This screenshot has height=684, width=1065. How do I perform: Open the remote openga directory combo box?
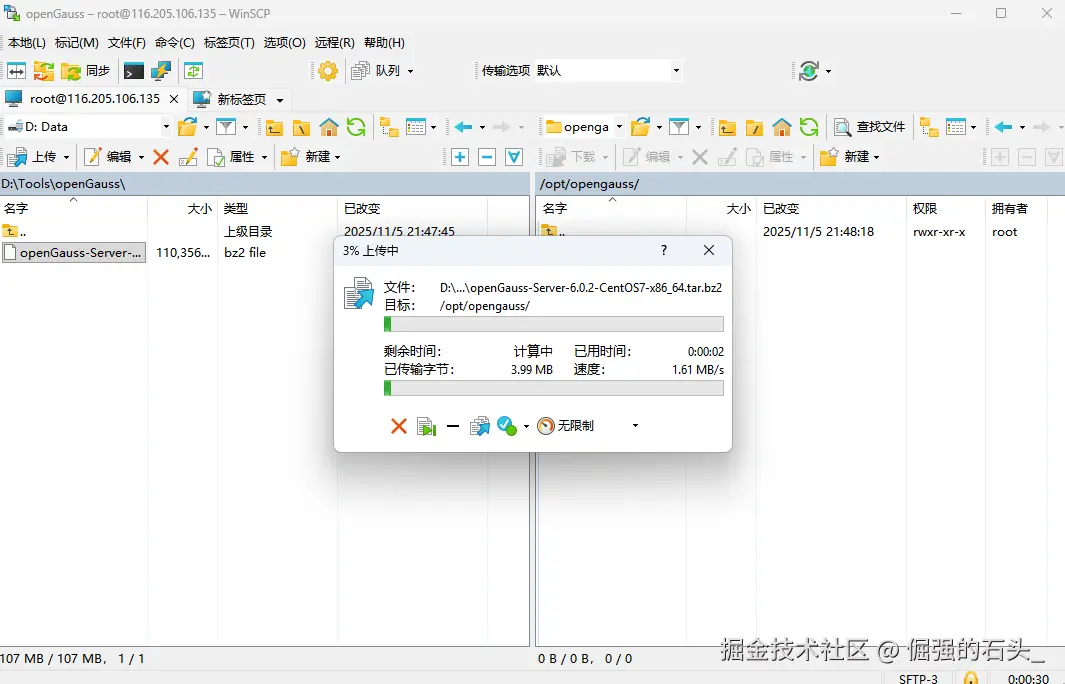584,126
